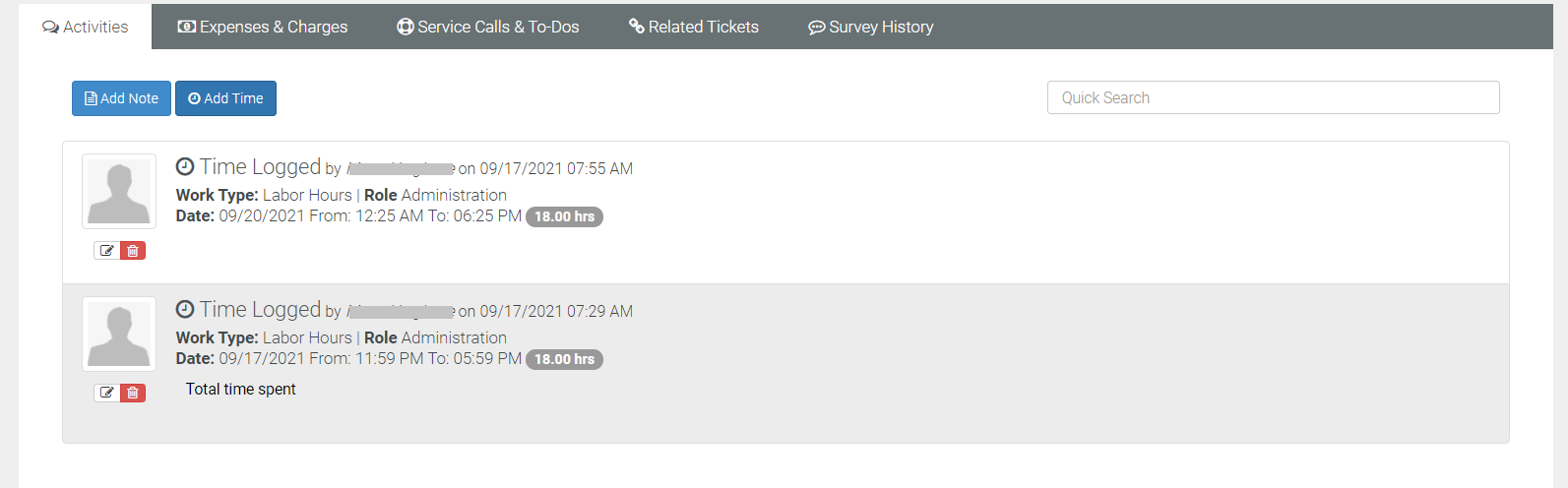Click the avatar of the 07:29 AM entry

(119, 335)
